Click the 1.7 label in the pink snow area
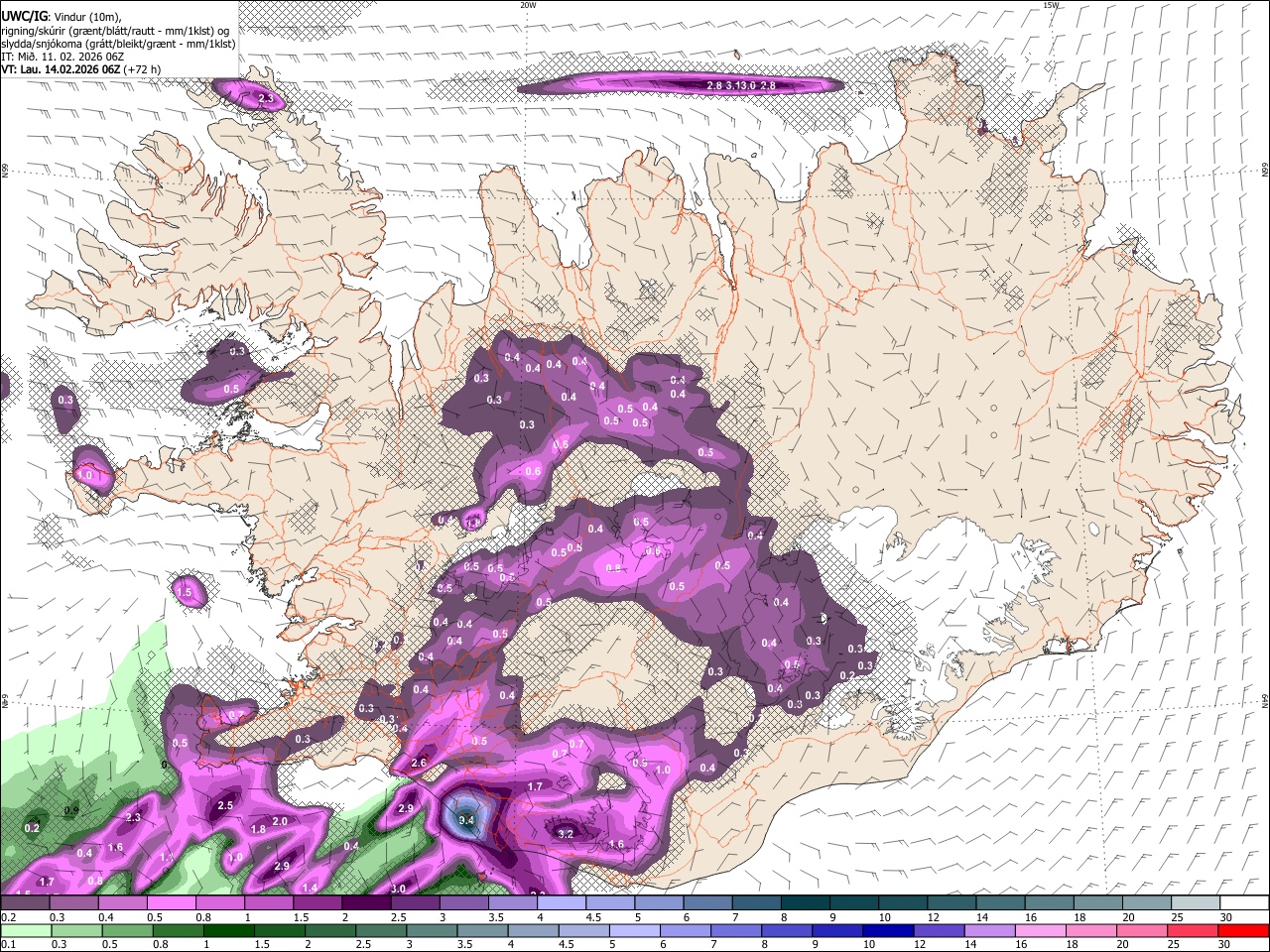Screen dimensions: 1270x952 [535, 786]
